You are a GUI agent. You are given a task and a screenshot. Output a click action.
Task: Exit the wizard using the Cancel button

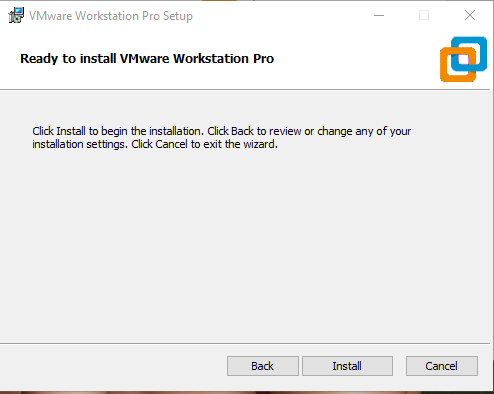click(442, 366)
